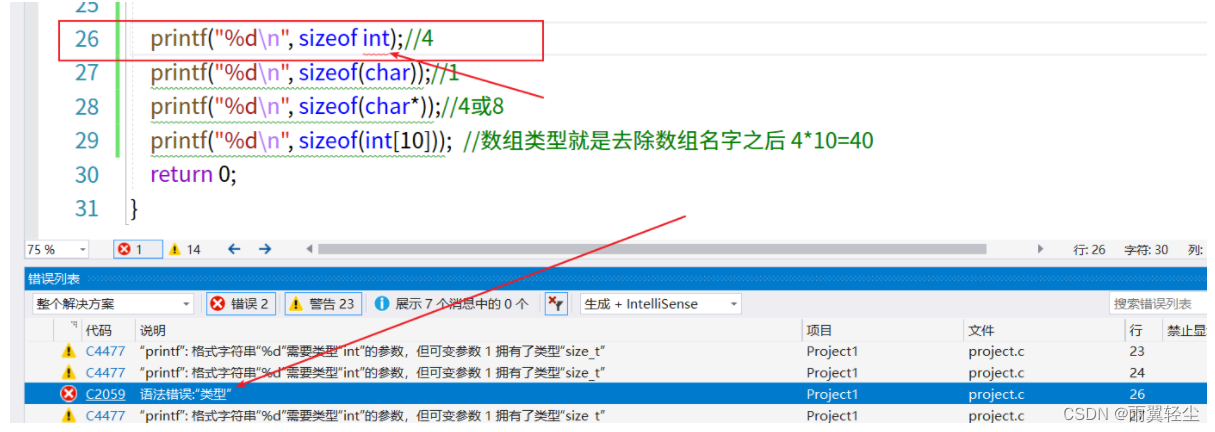The width and height of the screenshot is (1215, 432).
Task: Toggle the 警告 23 filter button
Action: (322, 304)
